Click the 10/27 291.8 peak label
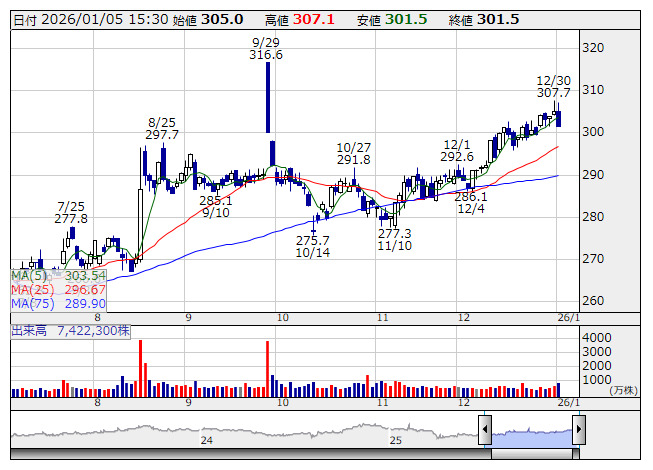This screenshot has width=653, height=470. click(x=354, y=154)
